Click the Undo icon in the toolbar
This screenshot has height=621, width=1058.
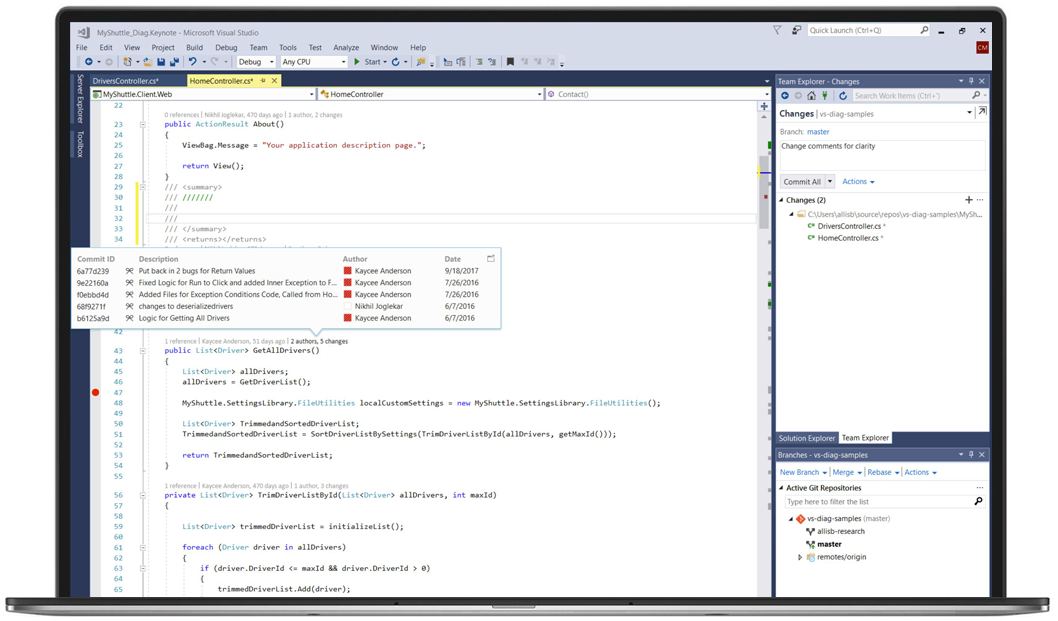tap(192, 61)
